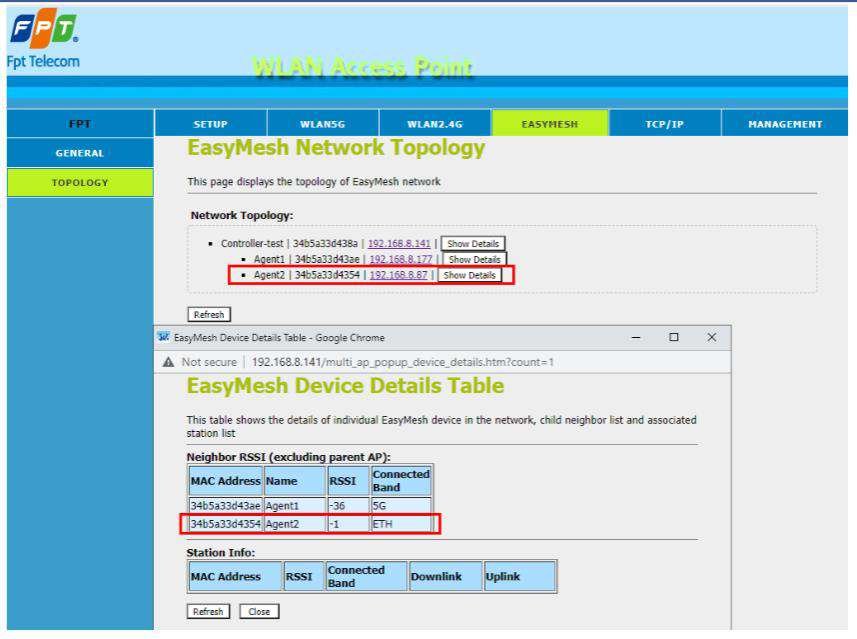The image size is (857, 639).
Task: Click the WLAN Access Point banner title
Action: click(362, 67)
